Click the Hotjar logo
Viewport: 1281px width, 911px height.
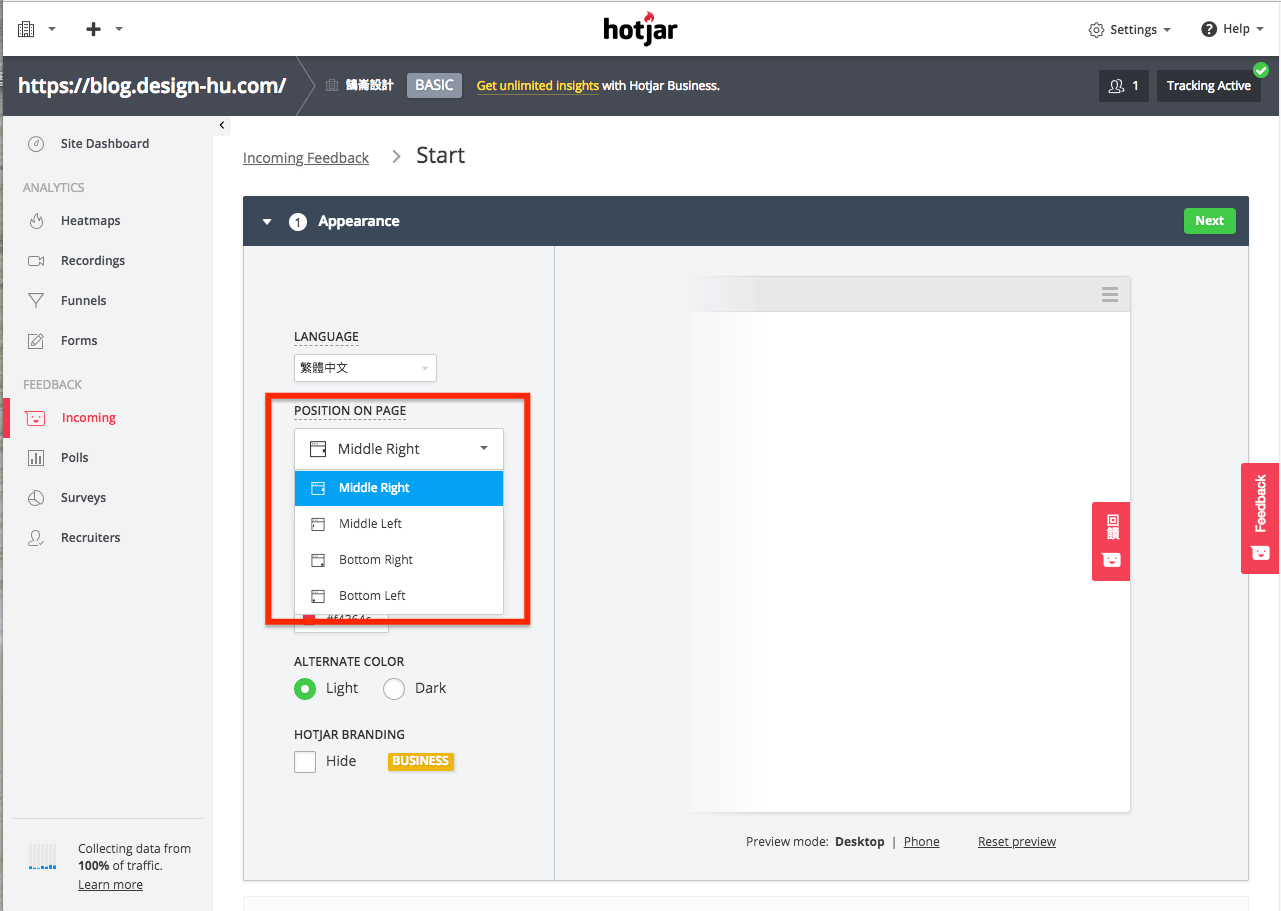click(x=641, y=28)
